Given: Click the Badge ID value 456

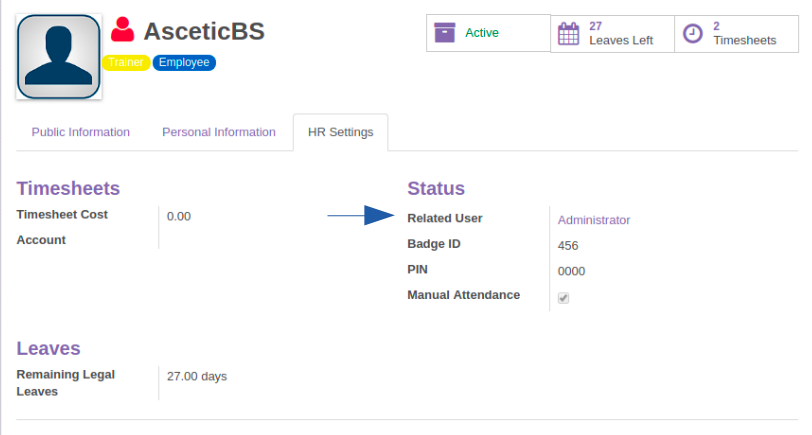Looking at the screenshot, I should (568, 246).
